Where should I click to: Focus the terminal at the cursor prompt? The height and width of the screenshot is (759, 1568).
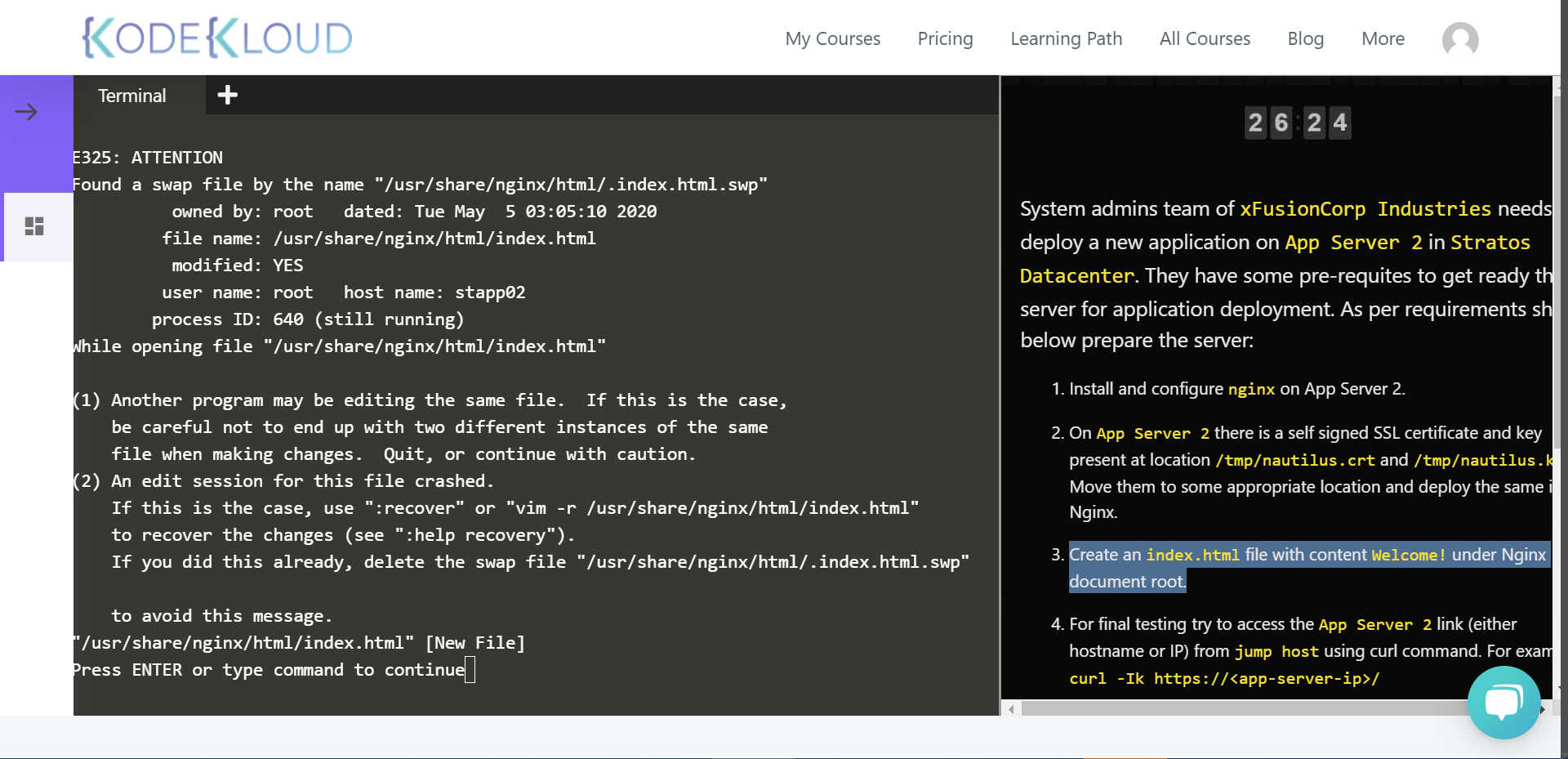click(470, 671)
